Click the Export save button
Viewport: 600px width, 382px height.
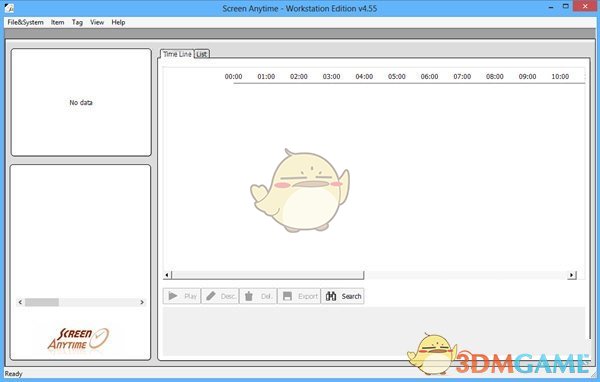pos(299,296)
